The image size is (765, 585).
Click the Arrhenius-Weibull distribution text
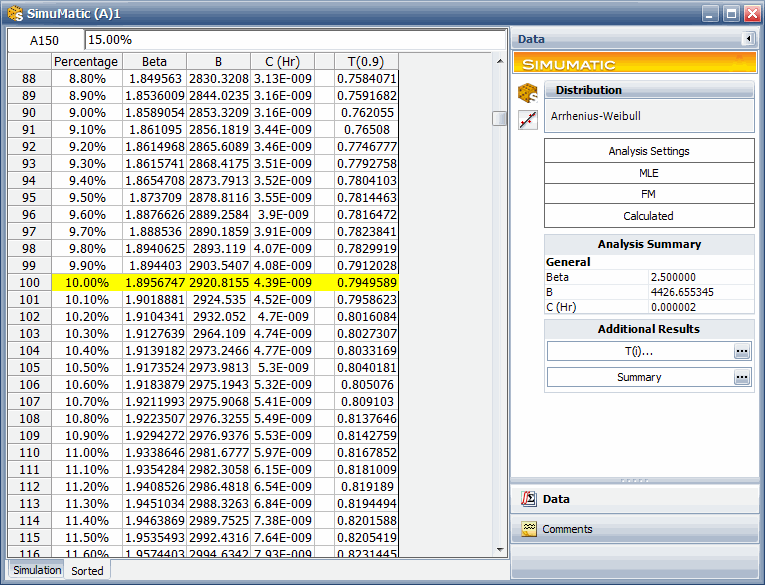click(x=596, y=116)
